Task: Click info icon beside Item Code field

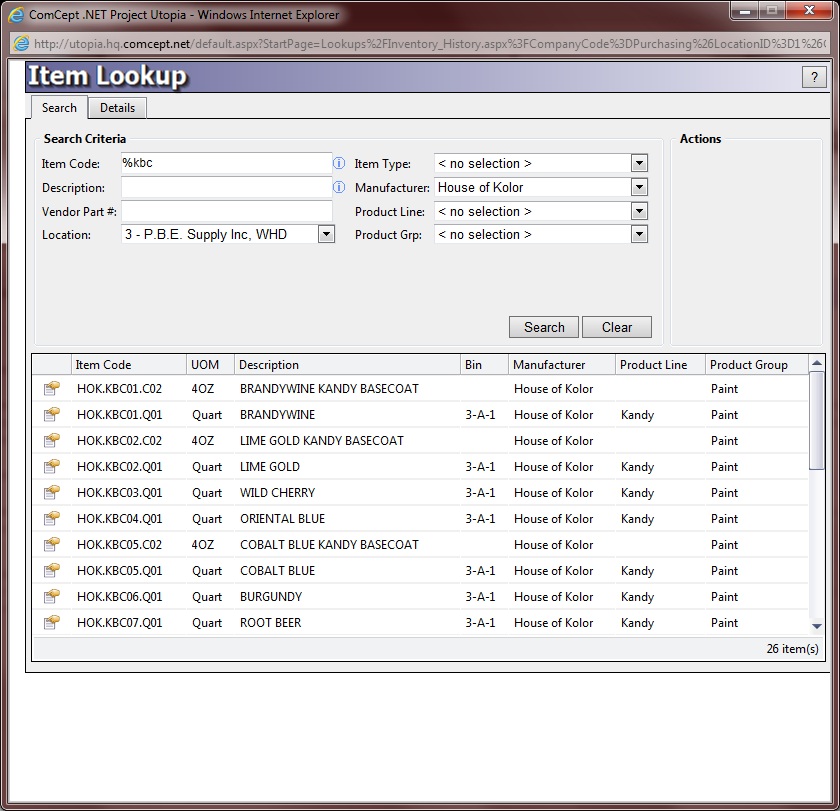Action: tap(339, 163)
